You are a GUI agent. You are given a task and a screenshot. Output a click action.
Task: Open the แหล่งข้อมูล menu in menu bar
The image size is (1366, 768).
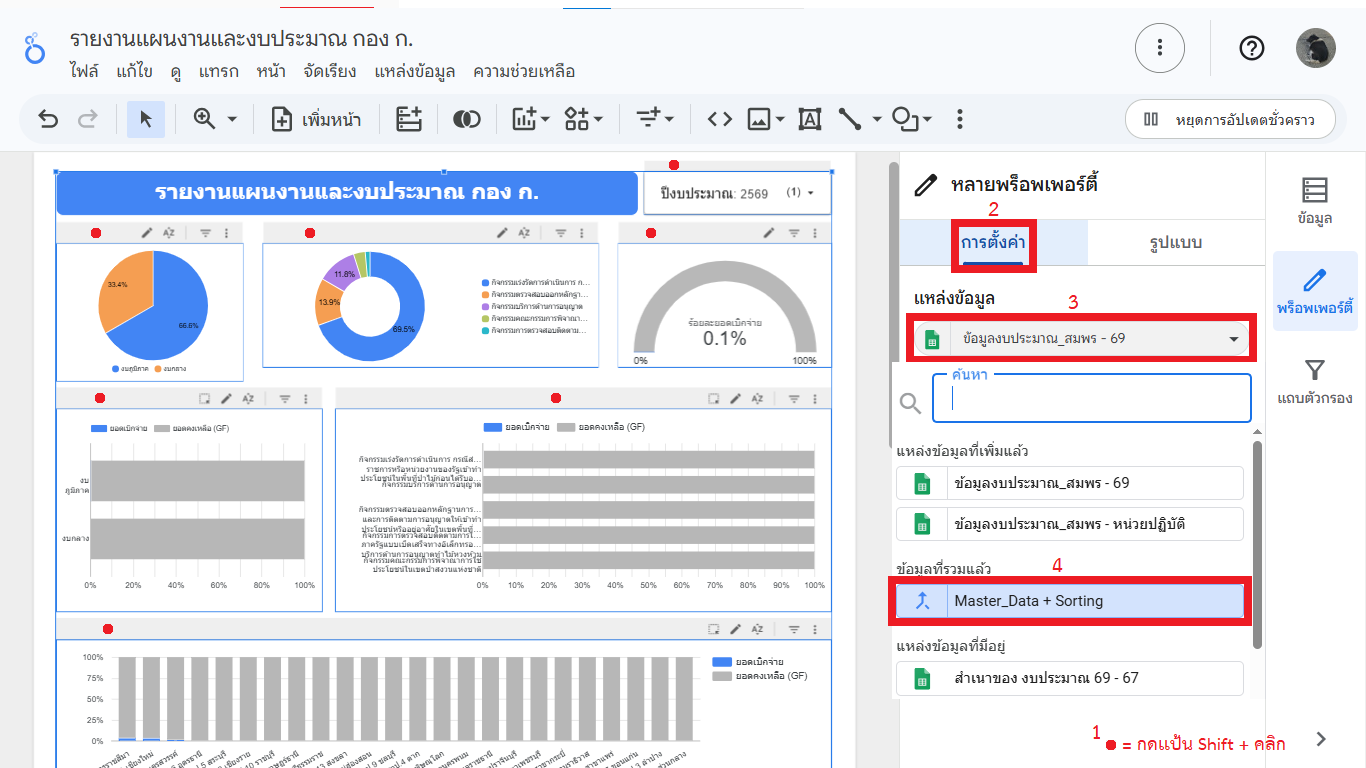[414, 72]
